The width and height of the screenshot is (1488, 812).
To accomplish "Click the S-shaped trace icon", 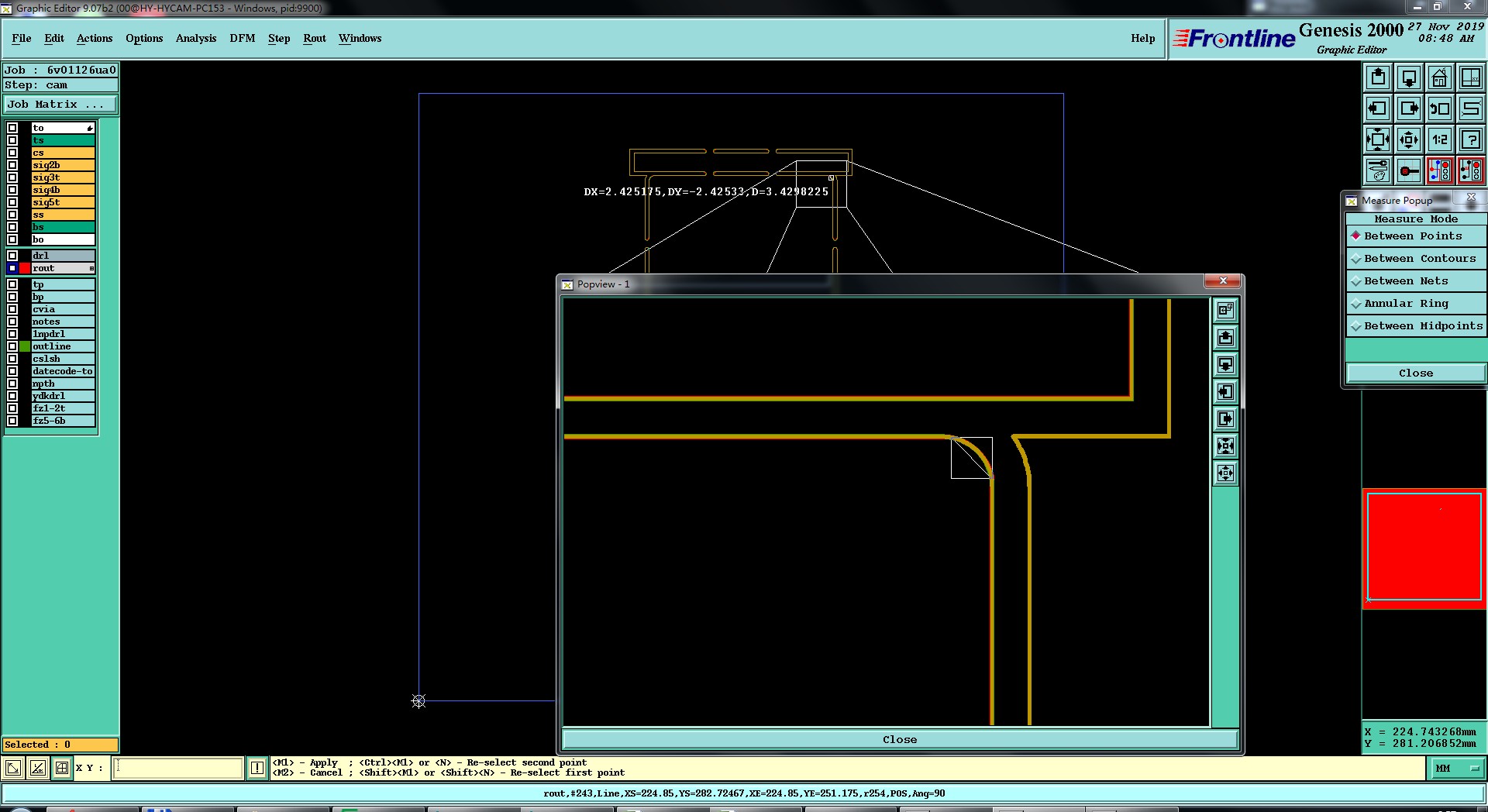I will [x=1471, y=108].
